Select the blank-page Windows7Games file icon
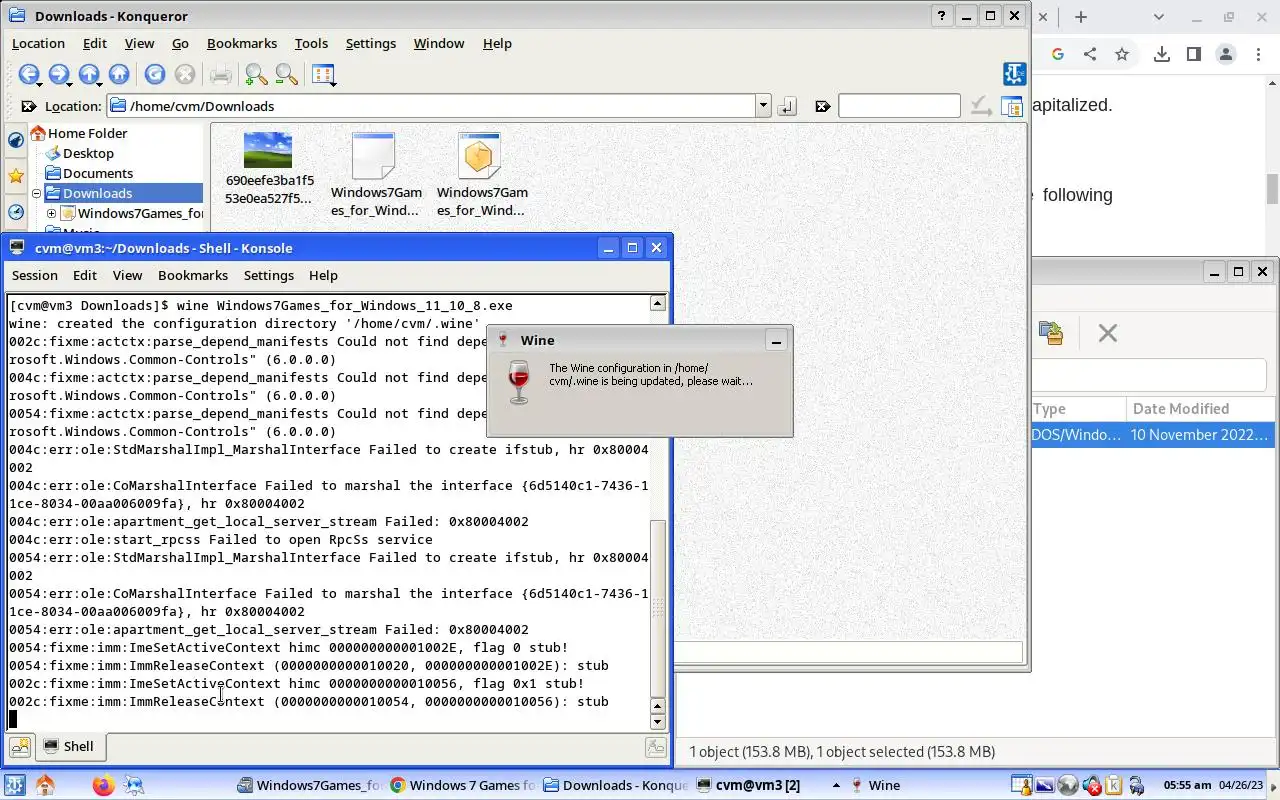Image resolution: width=1280 pixels, height=800 pixels. pyautogui.click(x=374, y=156)
